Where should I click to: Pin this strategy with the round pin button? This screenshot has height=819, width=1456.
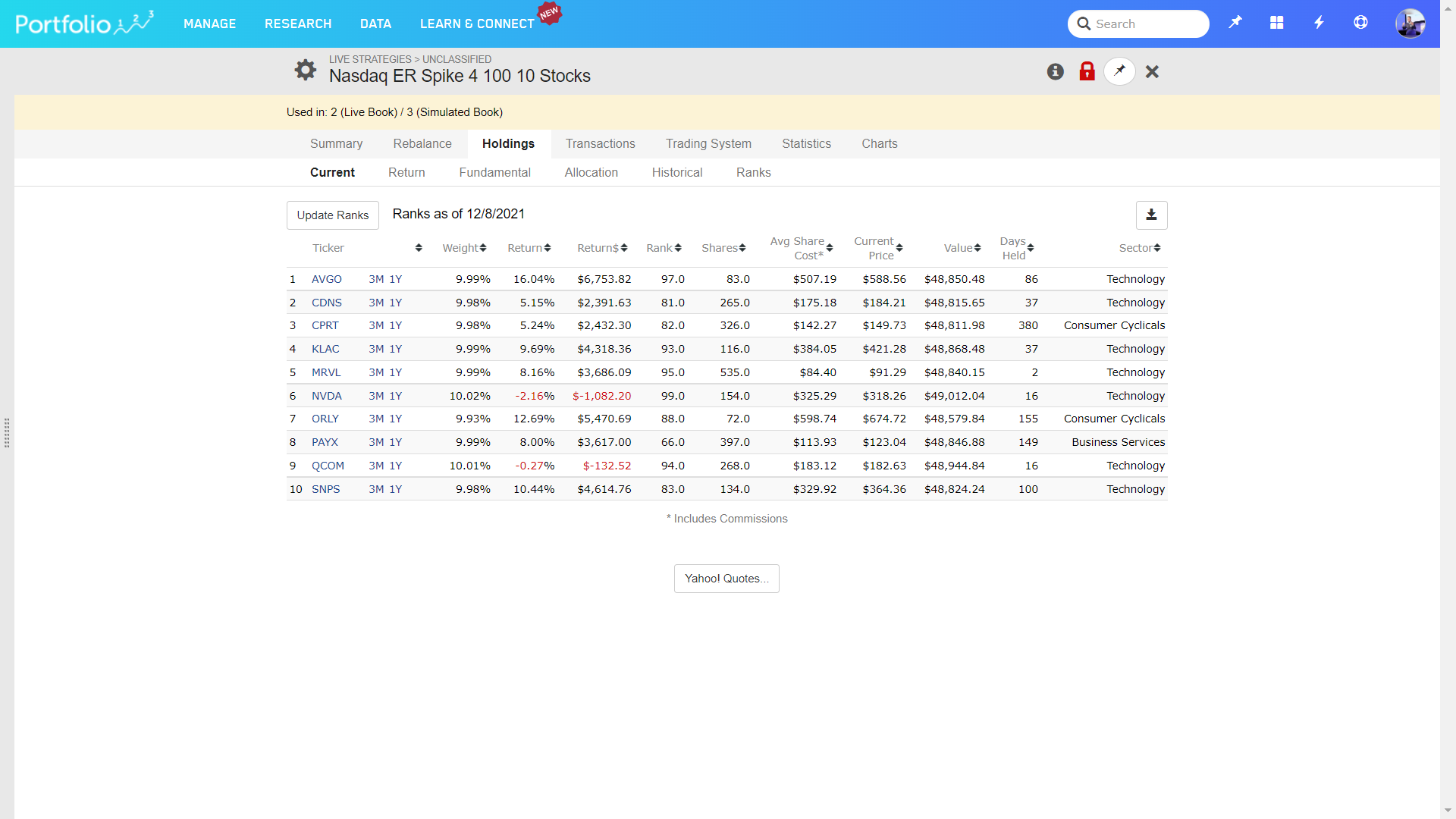pyautogui.click(x=1119, y=71)
